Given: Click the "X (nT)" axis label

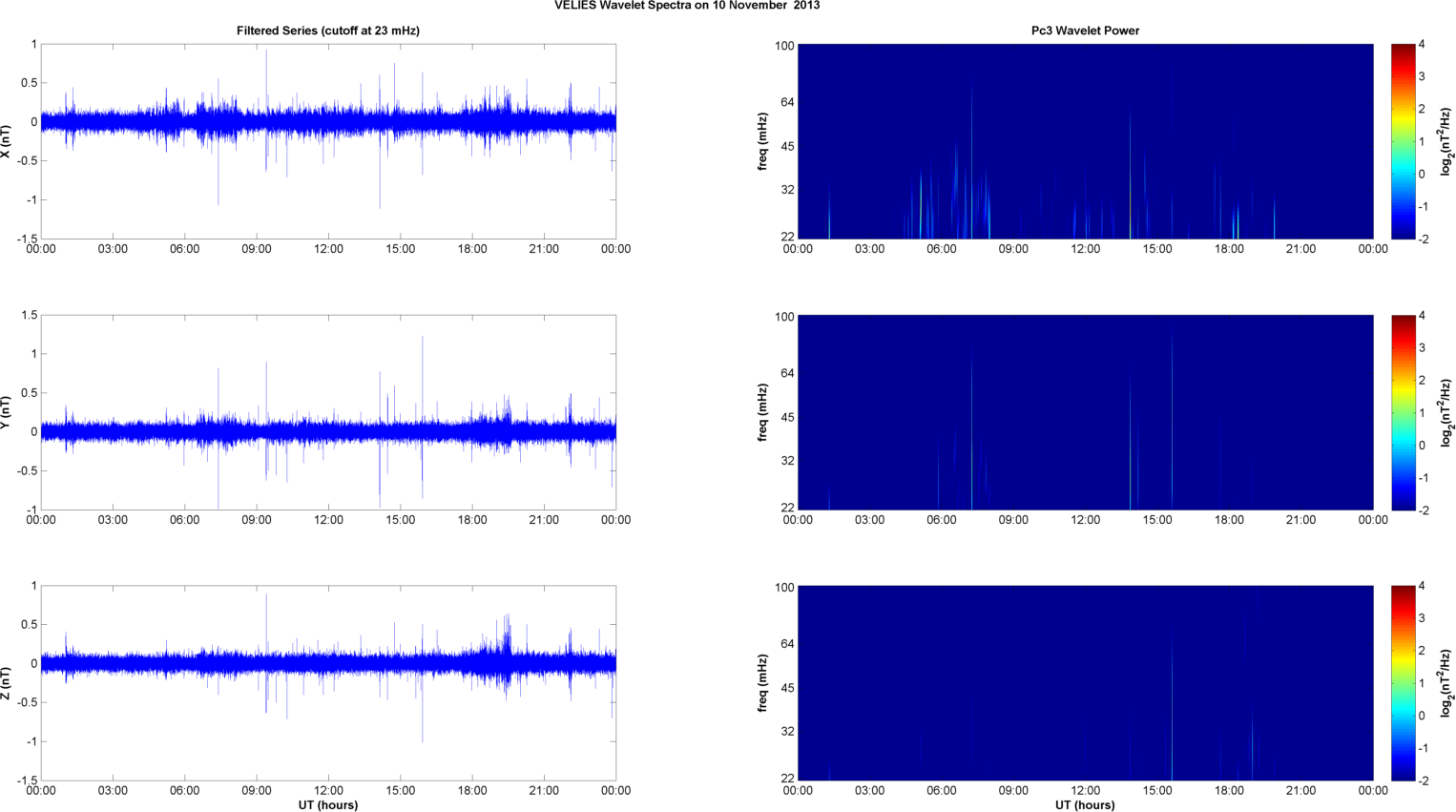Looking at the screenshot, I should click(x=6, y=141).
